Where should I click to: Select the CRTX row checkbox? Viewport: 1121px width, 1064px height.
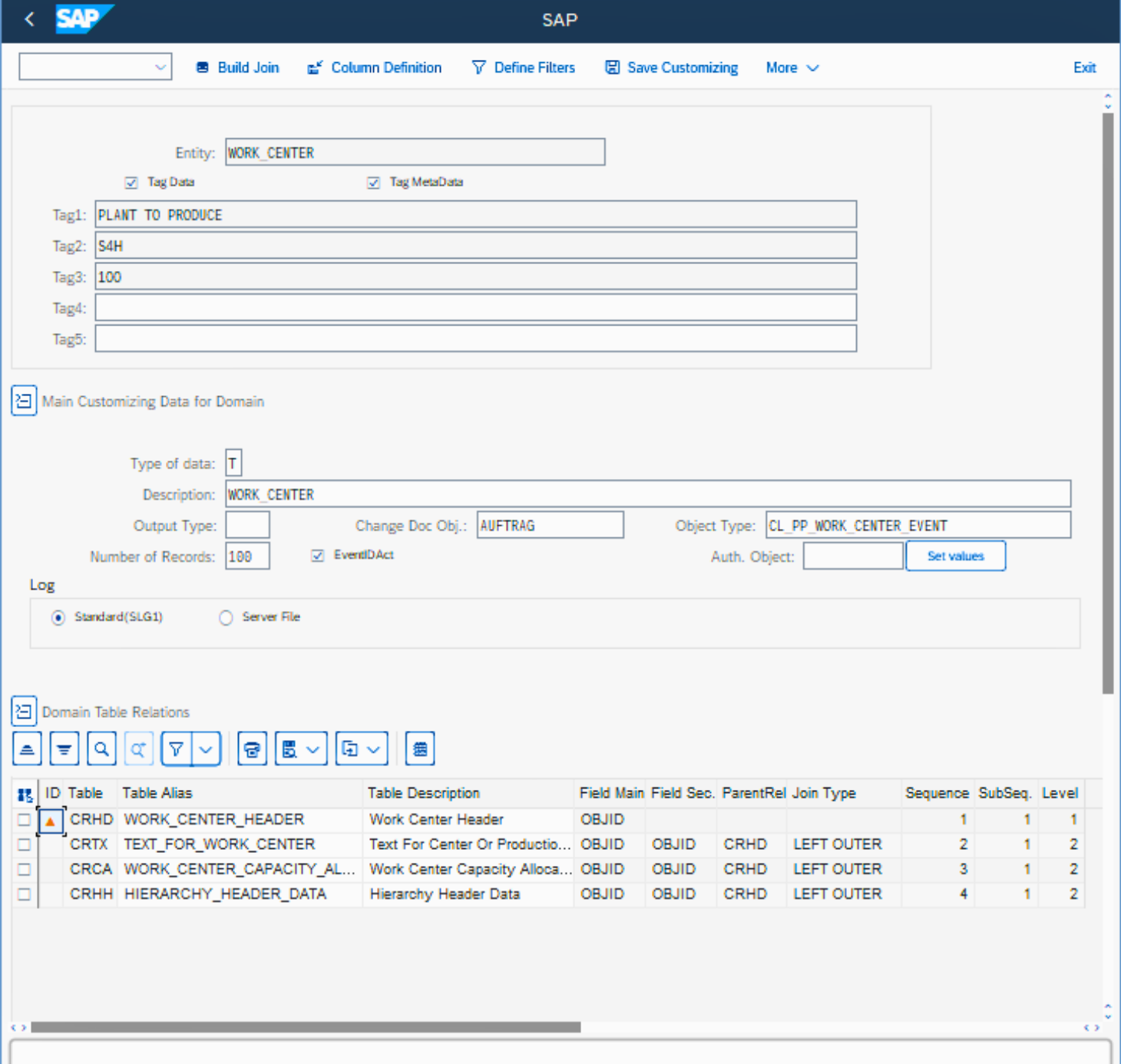[x=25, y=844]
